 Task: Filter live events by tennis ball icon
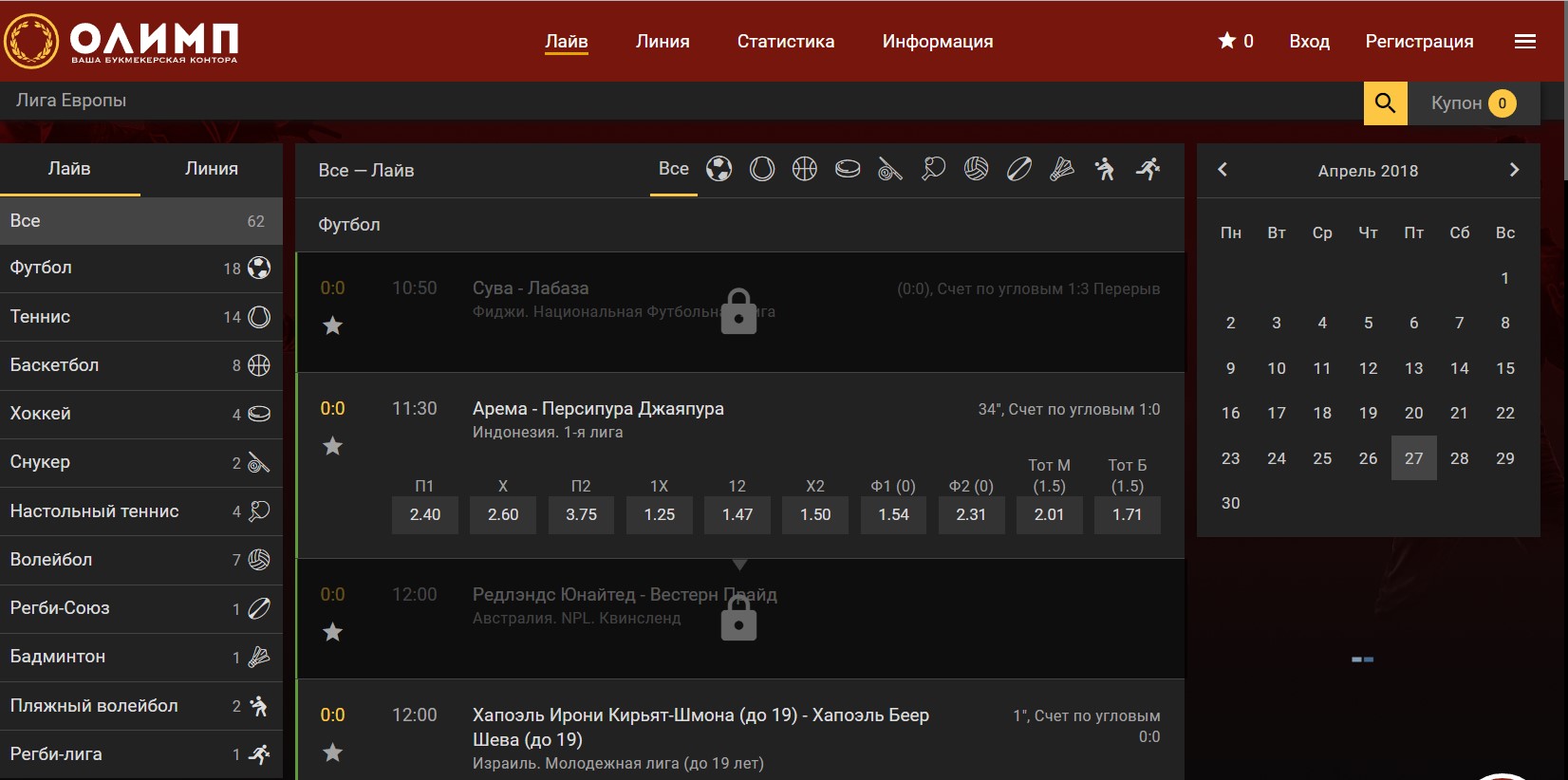pyautogui.click(x=762, y=169)
